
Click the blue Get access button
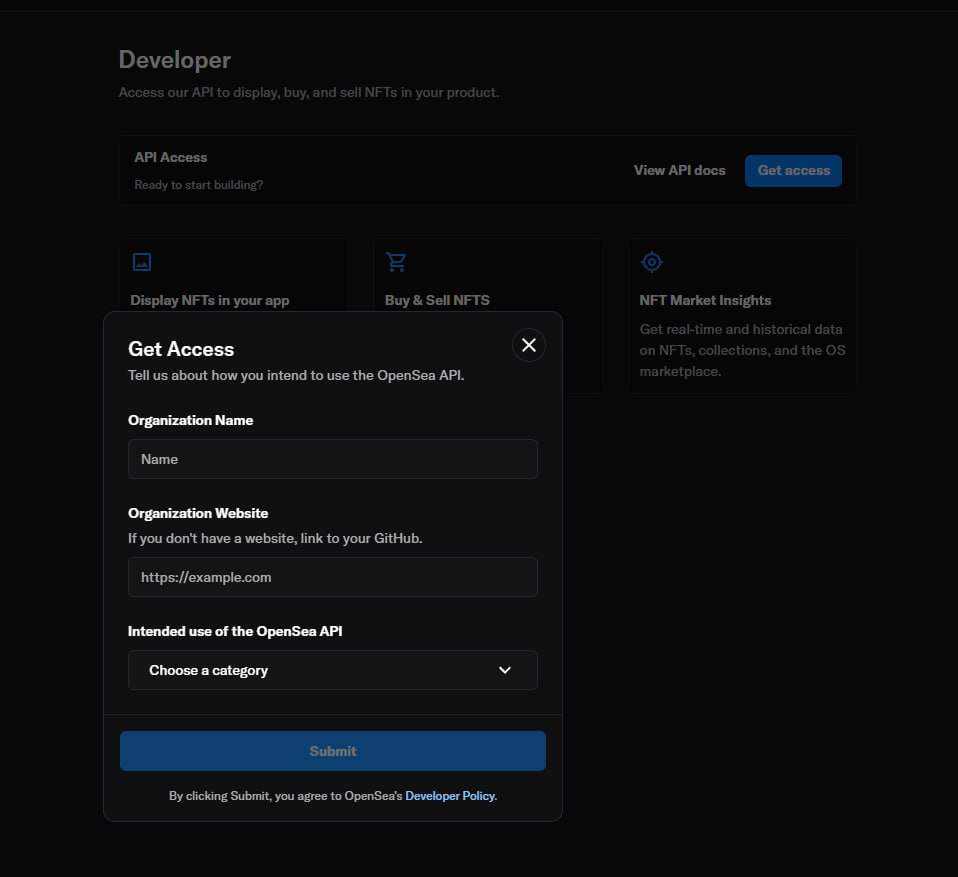(793, 170)
